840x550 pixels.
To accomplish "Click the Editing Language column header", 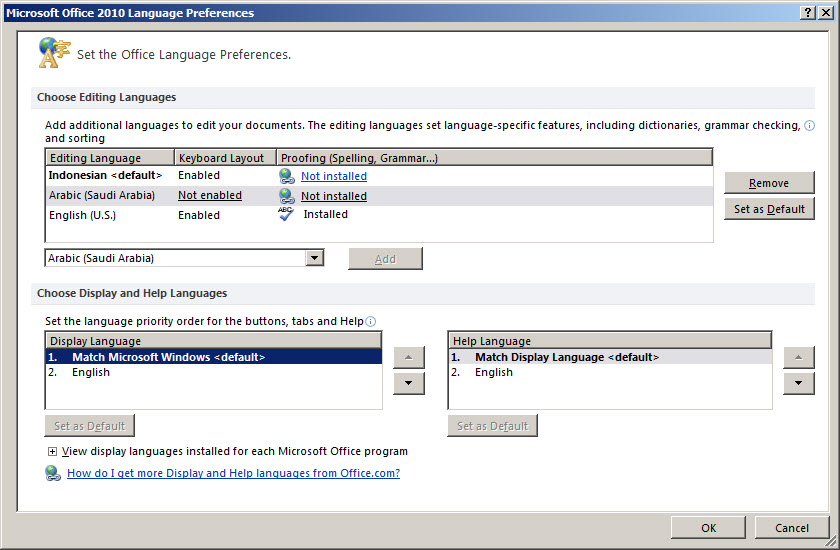I will pos(110,157).
